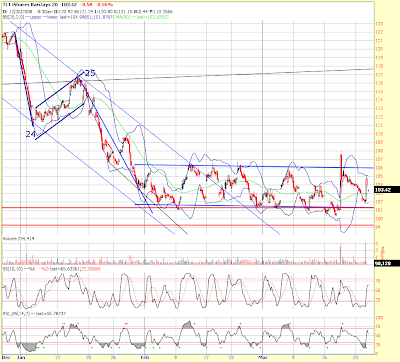
Task: Select the black 103.42 last price tag
Action: click(x=387, y=190)
